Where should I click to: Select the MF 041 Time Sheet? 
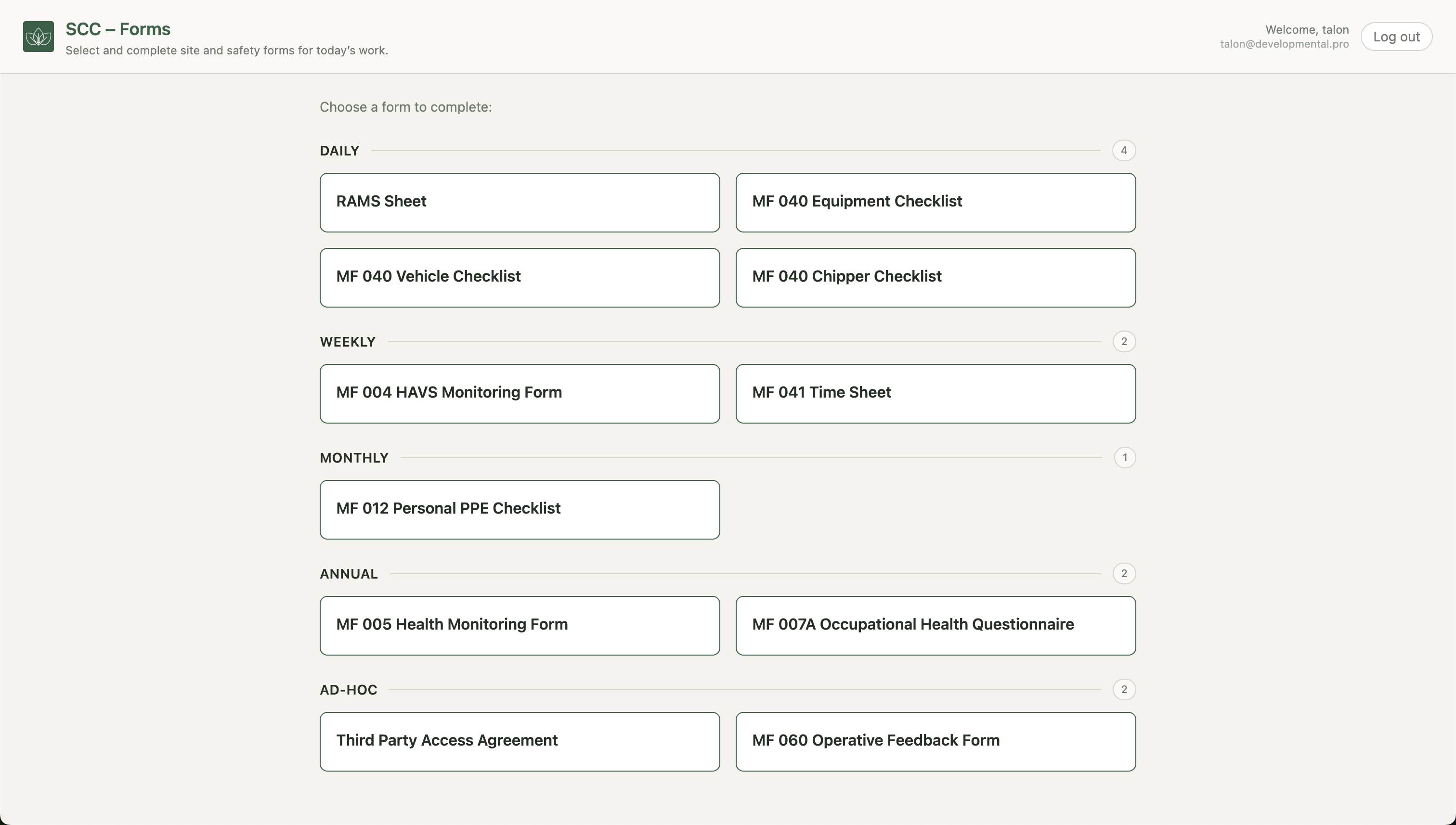click(935, 393)
